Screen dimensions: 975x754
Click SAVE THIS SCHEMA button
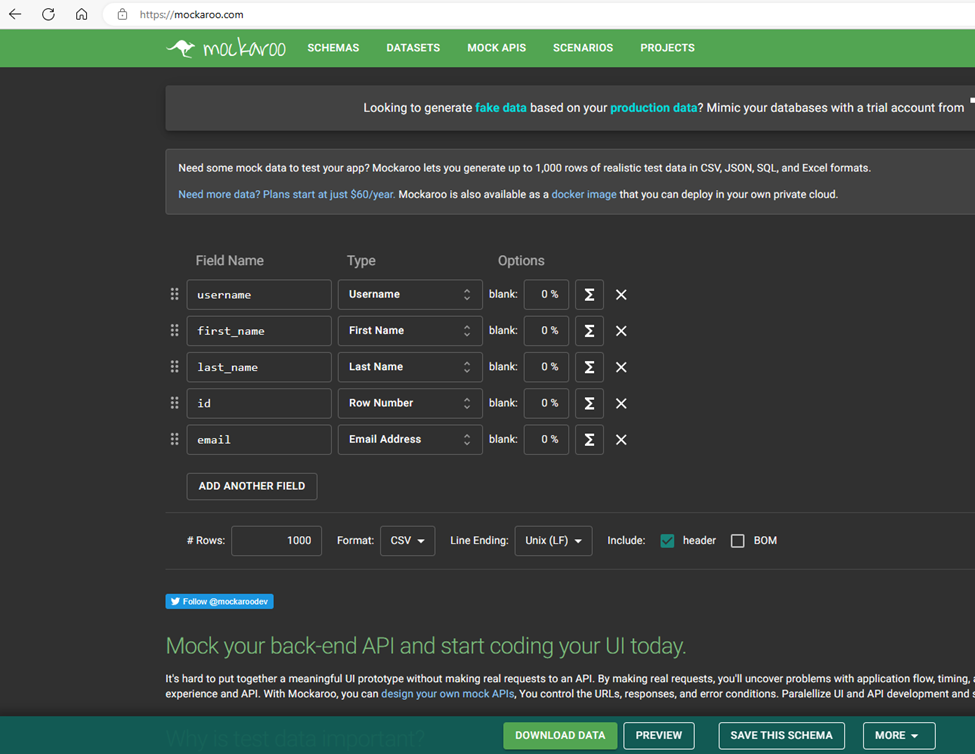[781, 735]
